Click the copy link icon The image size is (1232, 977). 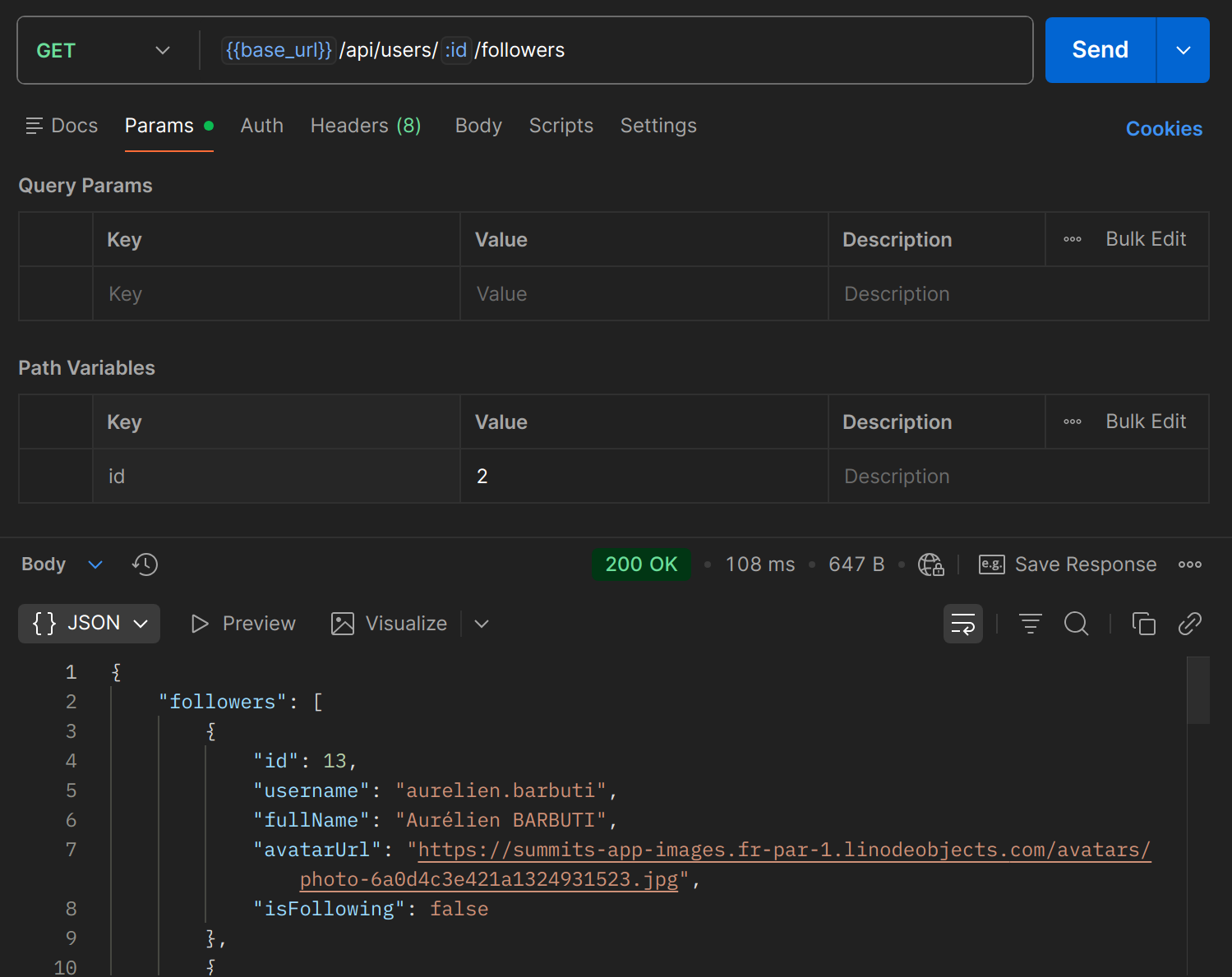click(x=1190, y=624)
